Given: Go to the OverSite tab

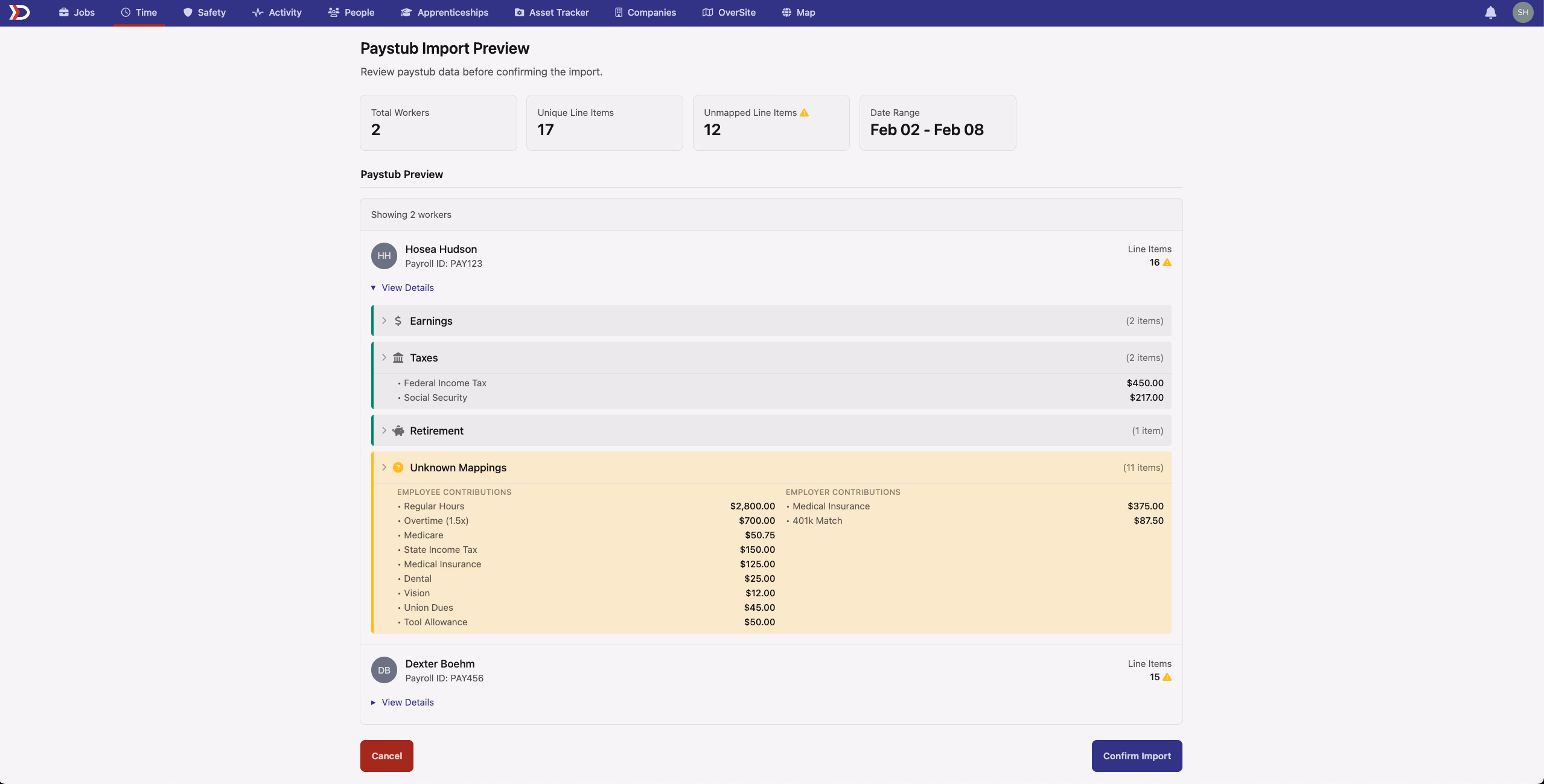Looking at the screenshot, I should (x=729, y=12).
